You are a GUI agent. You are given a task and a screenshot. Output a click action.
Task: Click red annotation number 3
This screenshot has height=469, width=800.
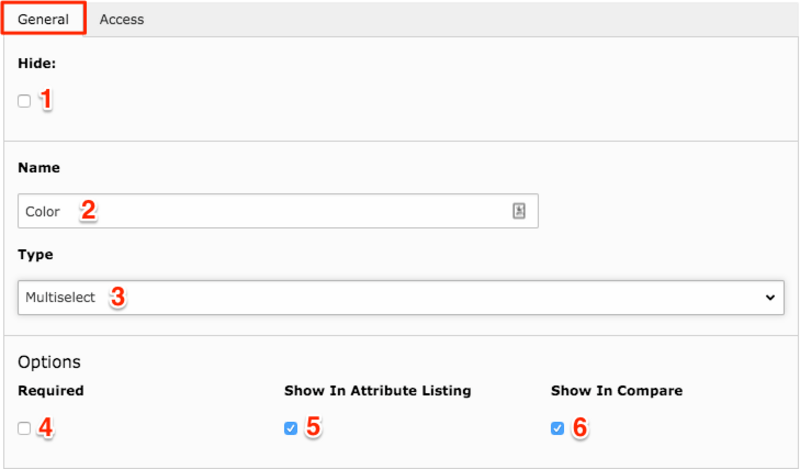point(117,297)
